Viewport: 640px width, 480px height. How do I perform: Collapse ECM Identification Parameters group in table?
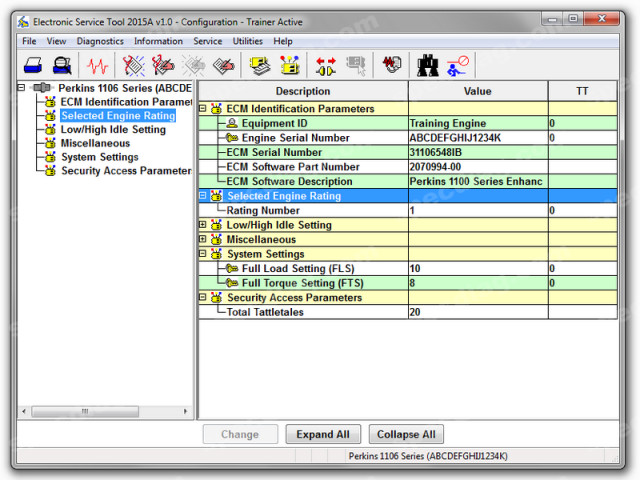point(202,109)
